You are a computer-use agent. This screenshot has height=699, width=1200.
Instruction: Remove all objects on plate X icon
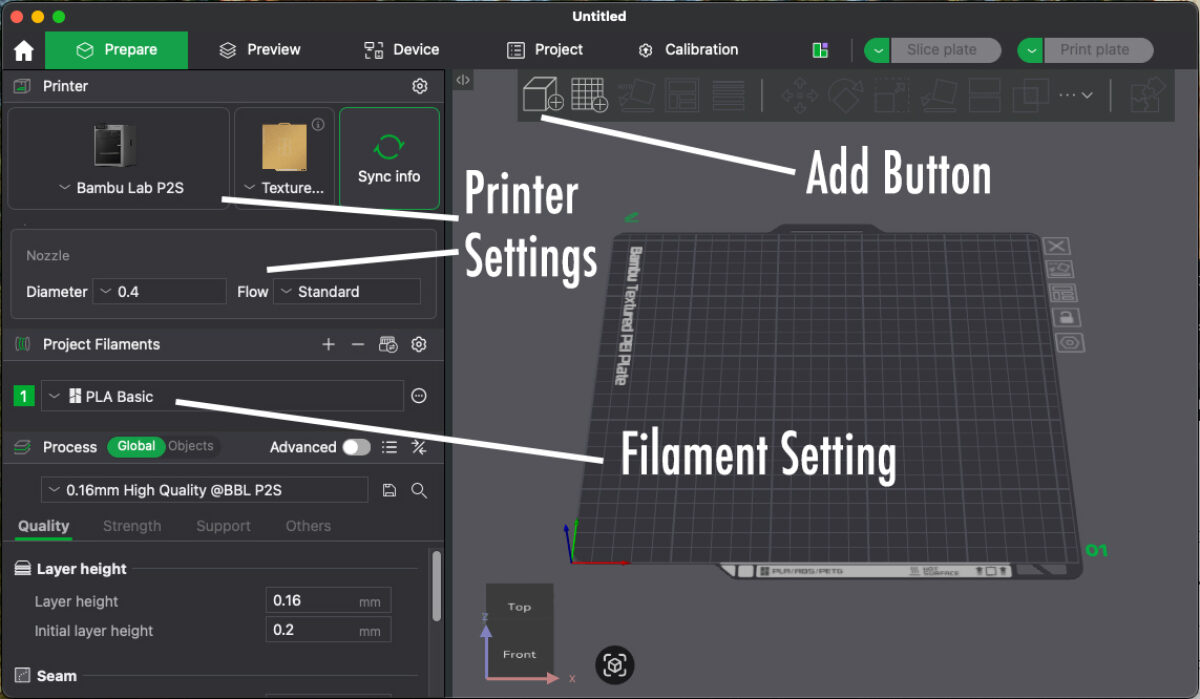(1058, 246)
